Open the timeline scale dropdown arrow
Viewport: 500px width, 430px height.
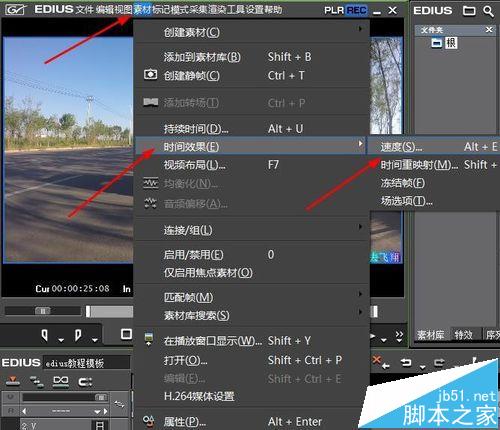[97, 412]
